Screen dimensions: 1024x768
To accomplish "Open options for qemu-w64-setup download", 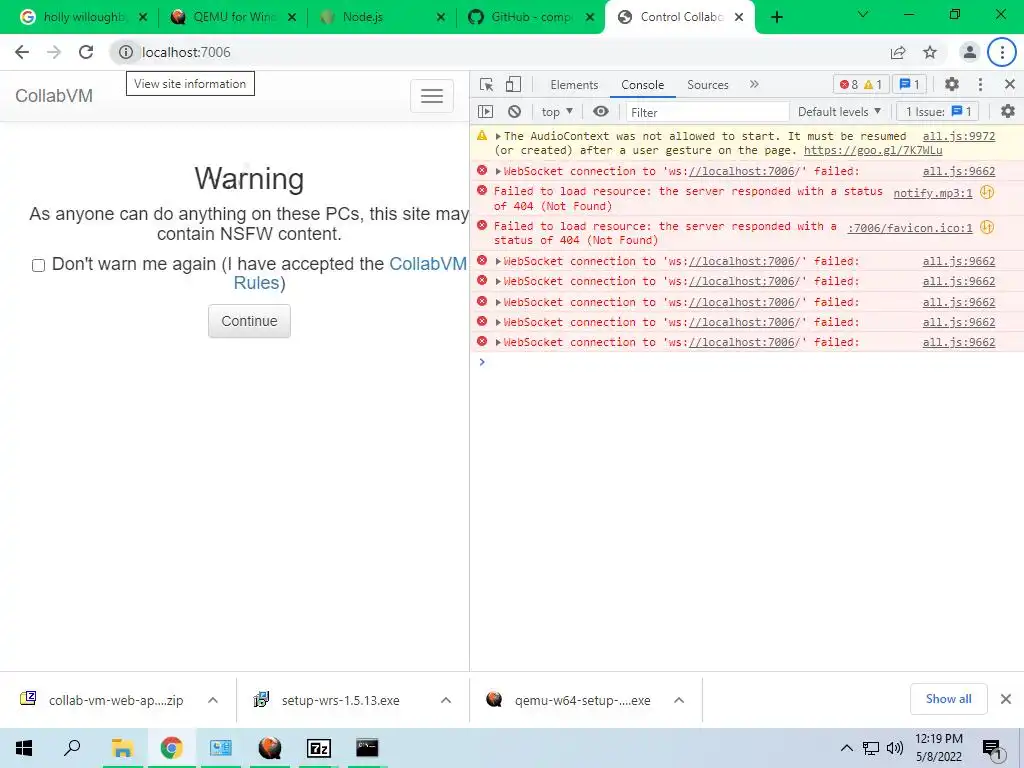I will 679,700.
